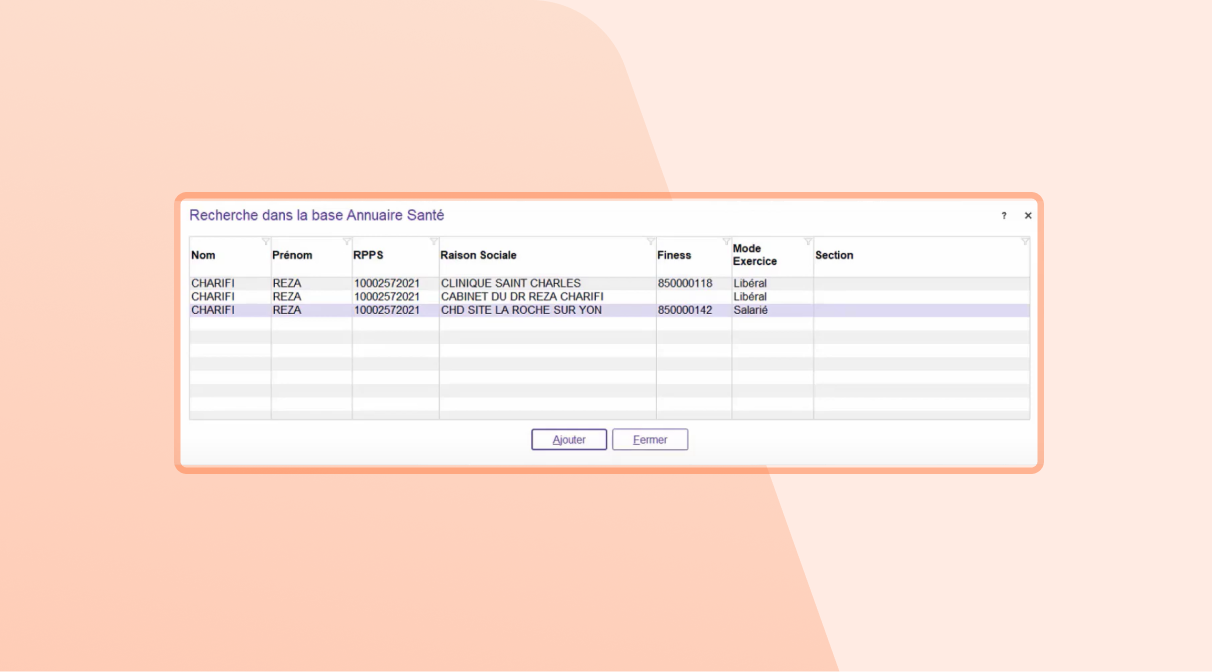Click Finess number 850000118 cell
Viewport: 1212px width, 672px height.
[x=685, y=284]
